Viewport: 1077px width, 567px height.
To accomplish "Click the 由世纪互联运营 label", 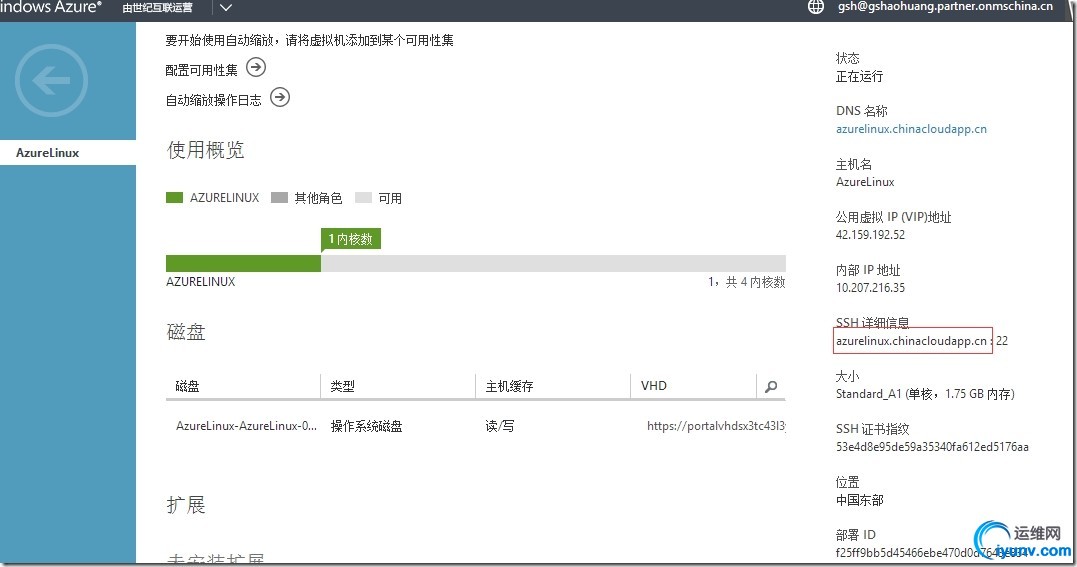I will (x=157, y=8).
